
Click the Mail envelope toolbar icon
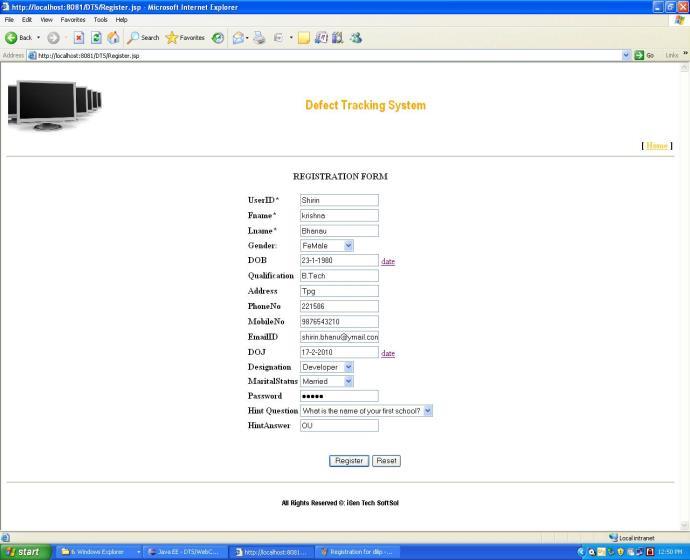pos(238,38)
